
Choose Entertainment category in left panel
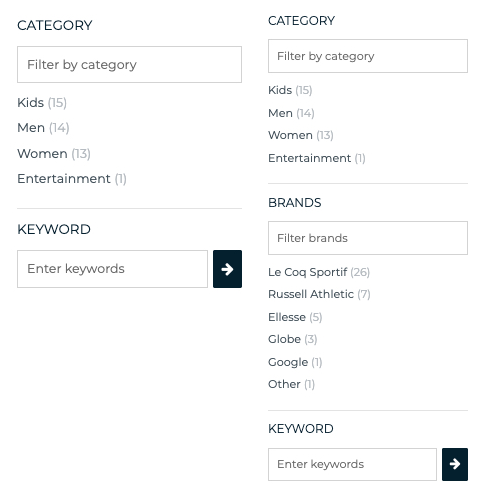(x=72, y=179)
